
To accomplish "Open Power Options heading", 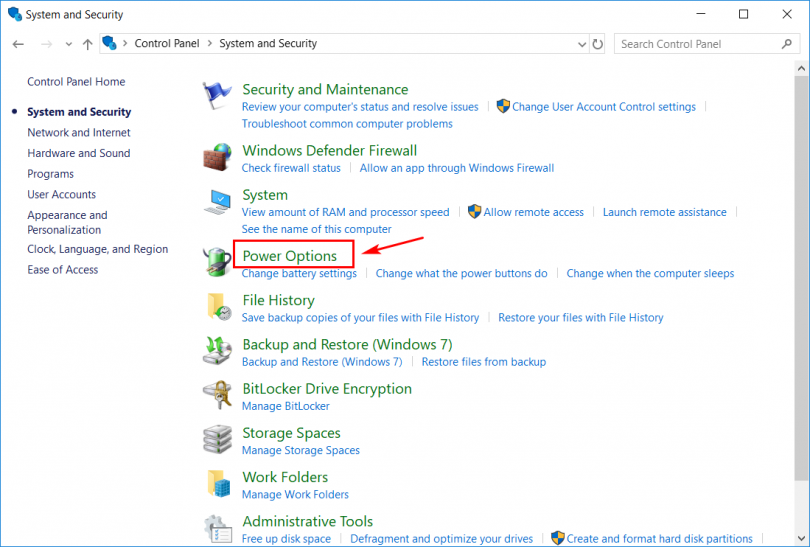I will click(290, 256).
